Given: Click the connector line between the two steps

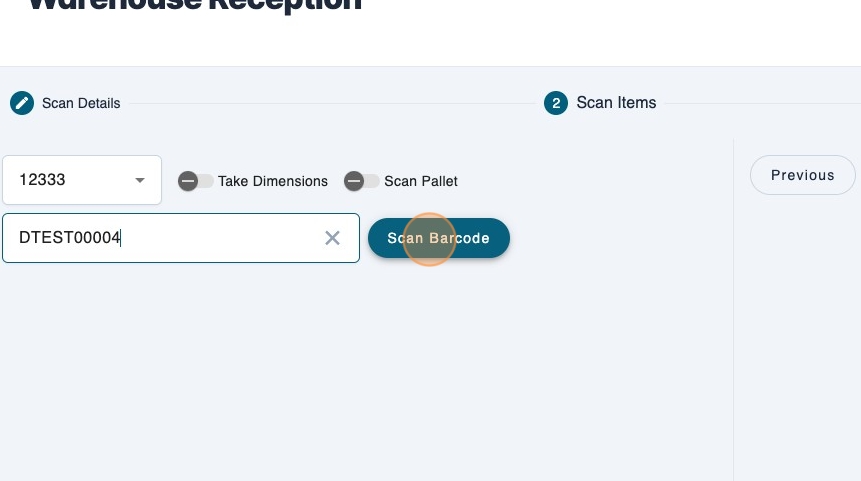Looking at the screenshot, I should [x=330, y=103].
